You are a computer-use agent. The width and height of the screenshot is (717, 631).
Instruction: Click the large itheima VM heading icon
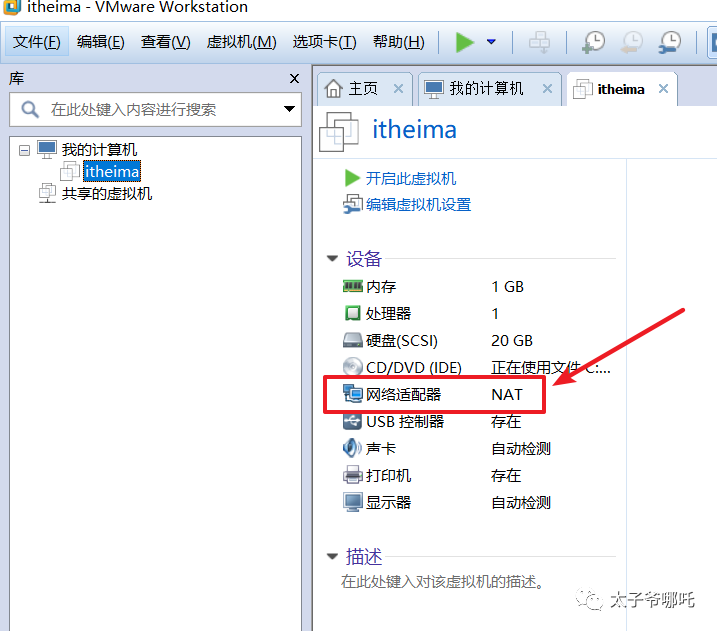click(x=338, y=132)
